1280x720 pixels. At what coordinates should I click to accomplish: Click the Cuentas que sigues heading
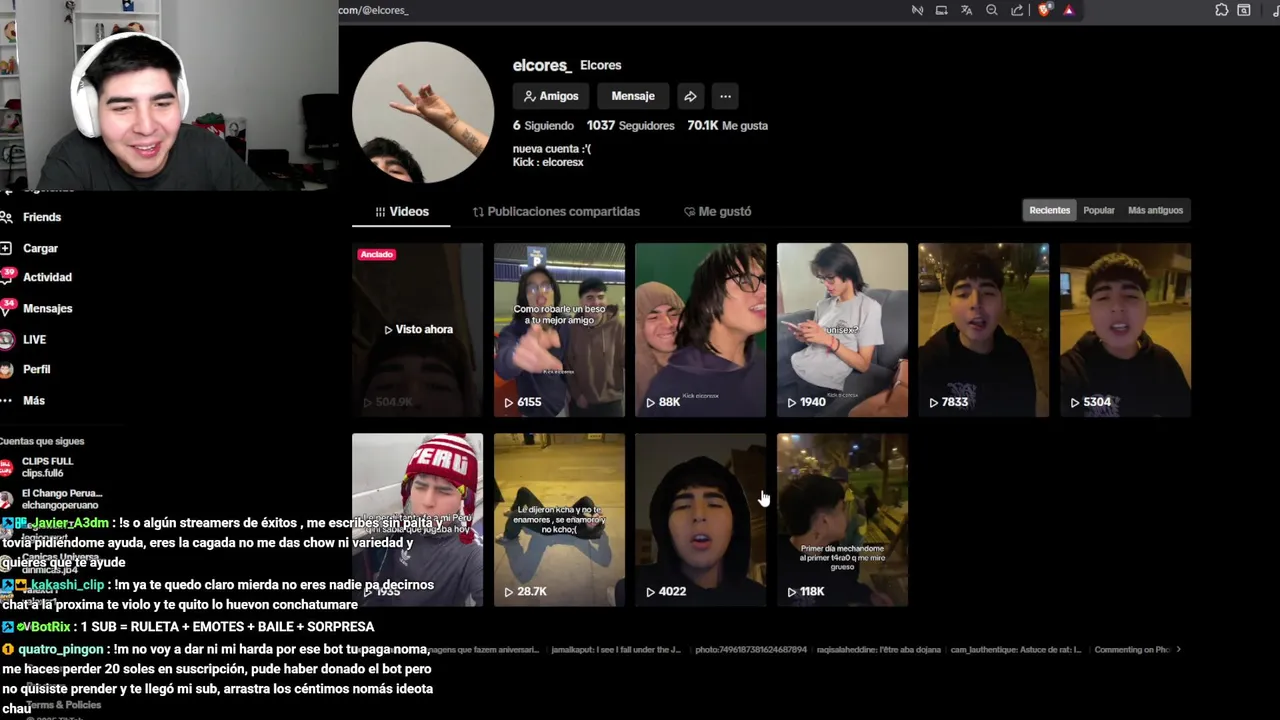pos(42,441)
